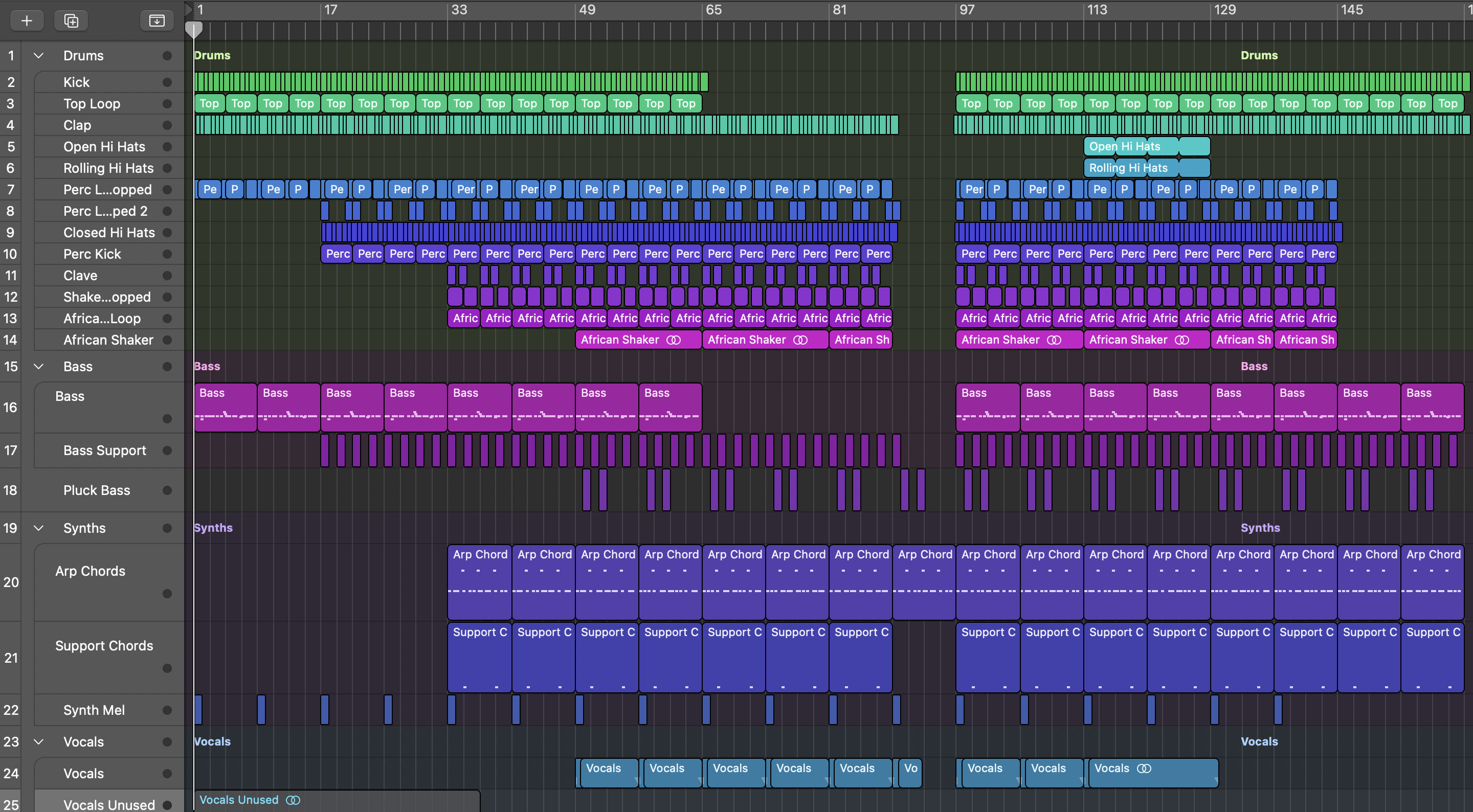1473x812 pixels.
Task: Click loop icon on last Vocals region
Action: coord(1144,769)
